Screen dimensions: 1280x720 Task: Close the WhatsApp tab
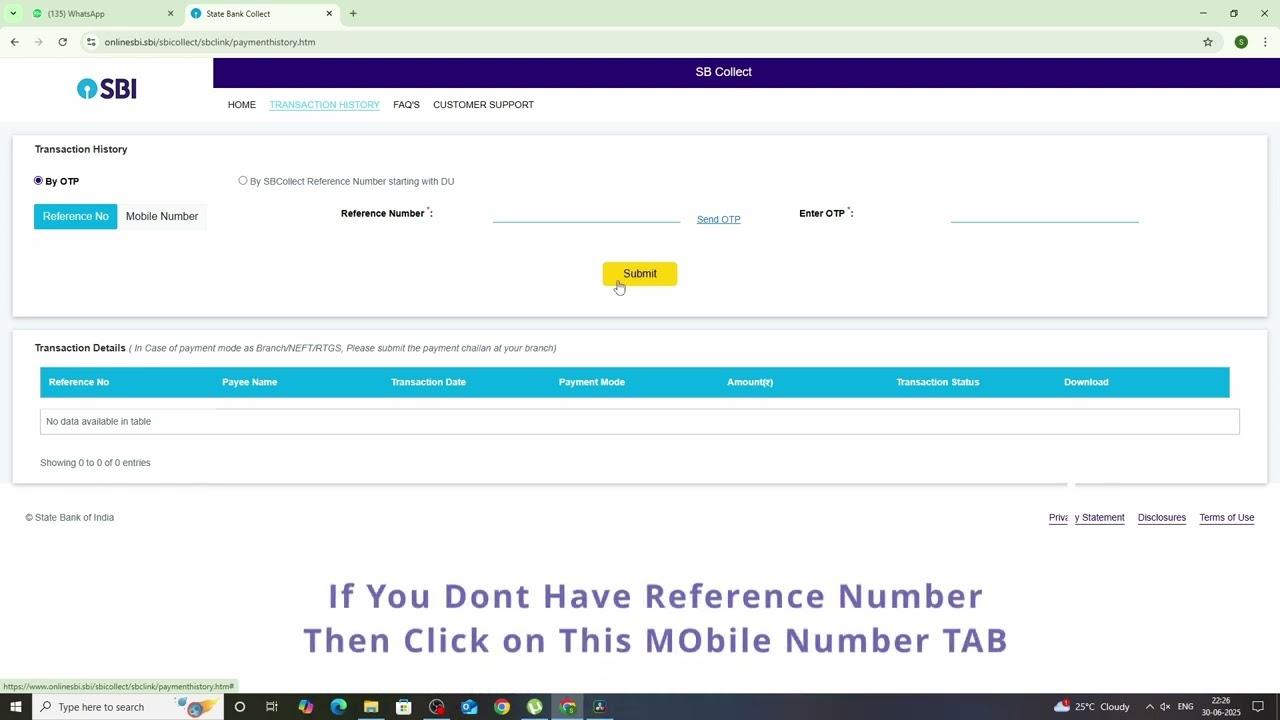click(170, 14)
